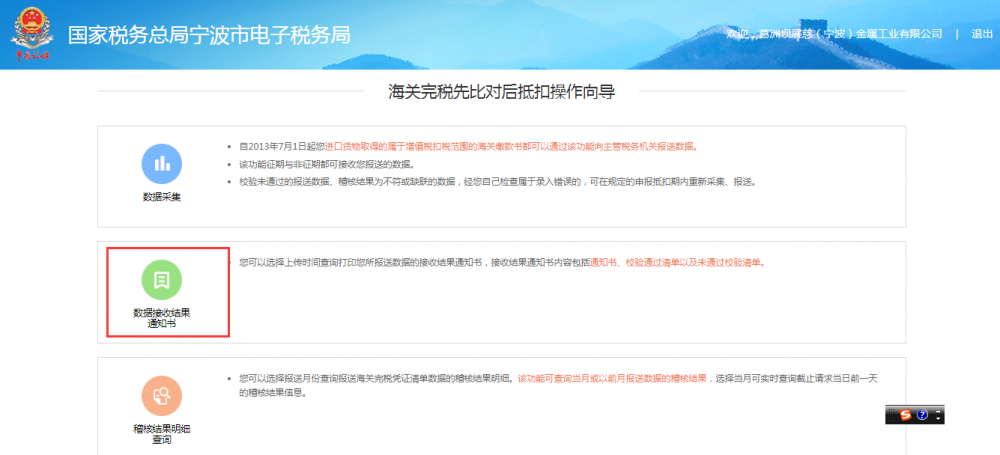Minimize the input method toolbar with dash

938,412
